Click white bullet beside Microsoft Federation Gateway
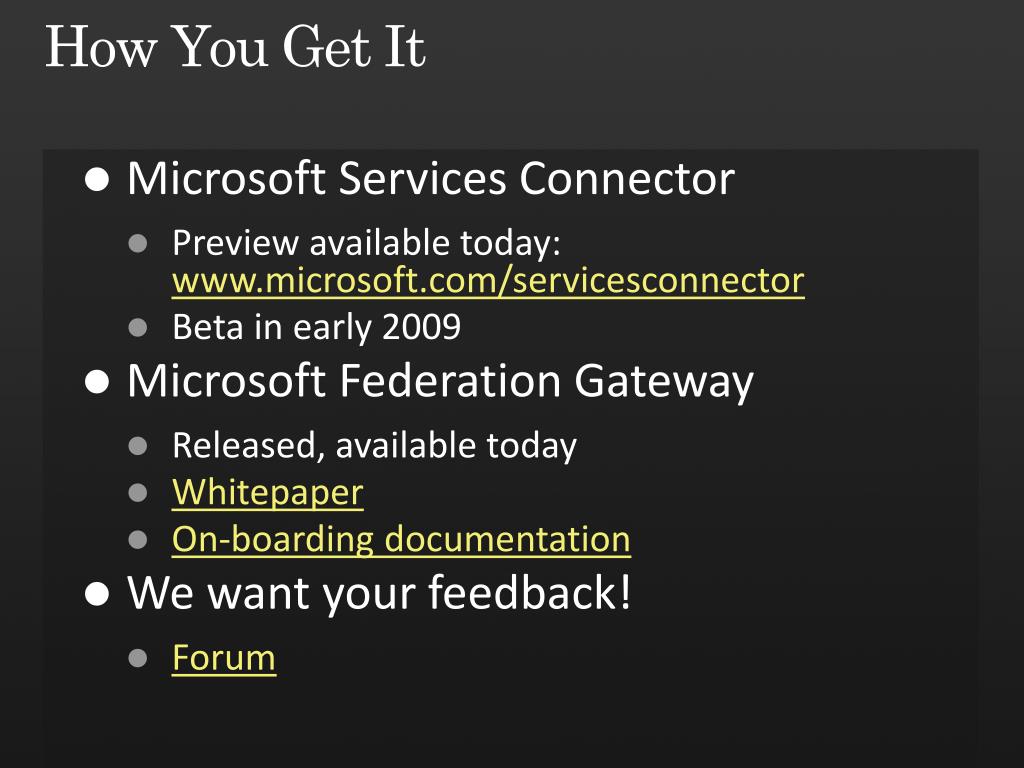Viewport: 1024px width, 768px height. pos(97,382)
